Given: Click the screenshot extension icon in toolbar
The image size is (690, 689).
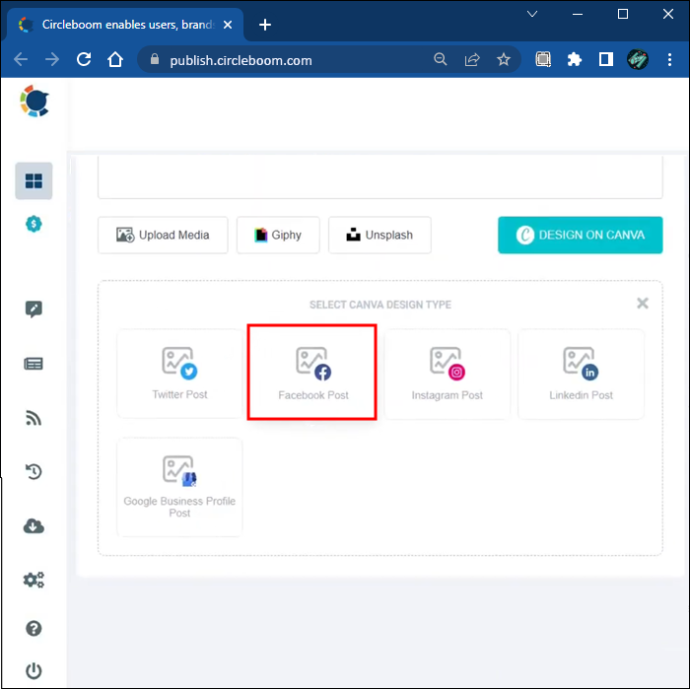Looking at the screenshot, I should tap(543, 59).
